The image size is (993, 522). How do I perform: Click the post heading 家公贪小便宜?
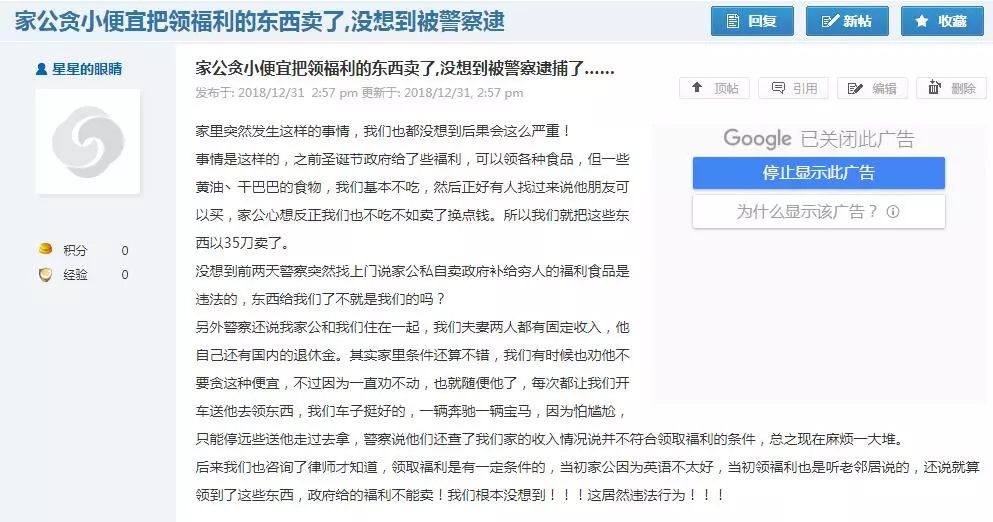coord(405,68)
